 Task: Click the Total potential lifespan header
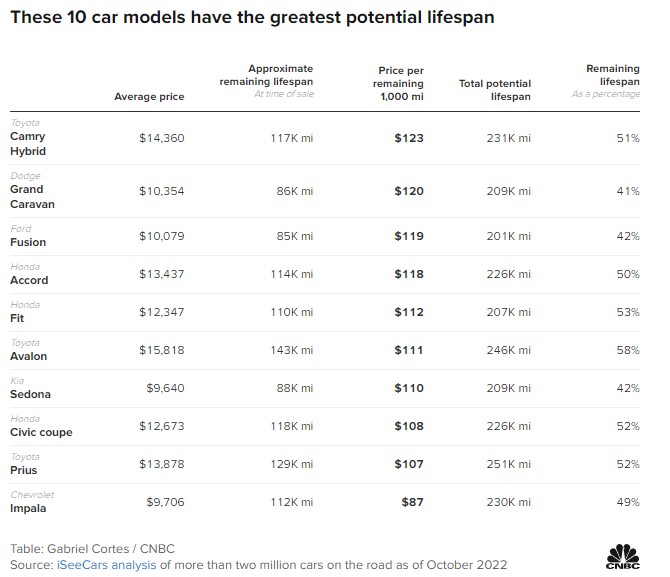coord(494,90)
